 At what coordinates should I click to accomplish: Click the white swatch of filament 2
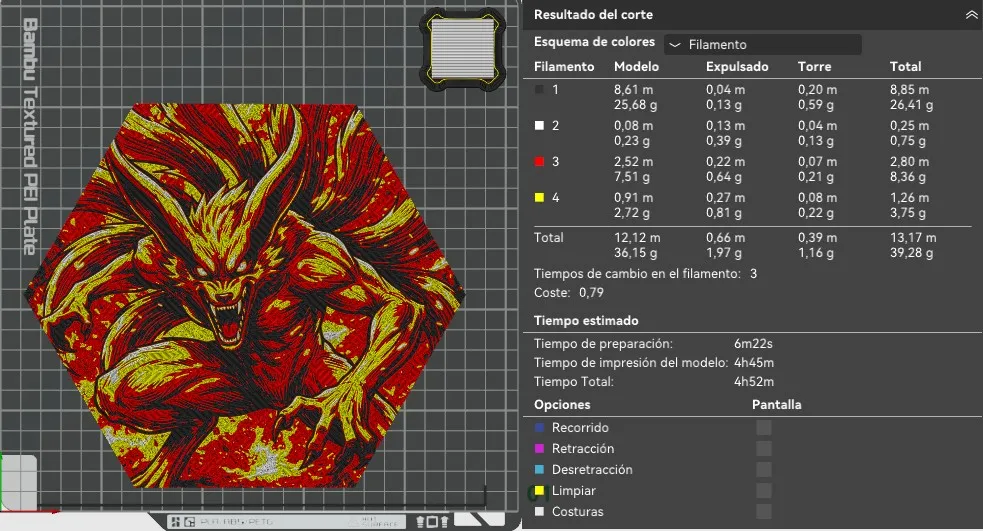pos(539,125)
